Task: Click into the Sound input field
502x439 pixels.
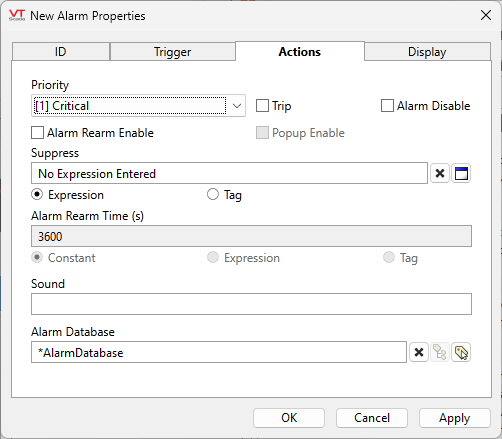Action: (251, 304)
